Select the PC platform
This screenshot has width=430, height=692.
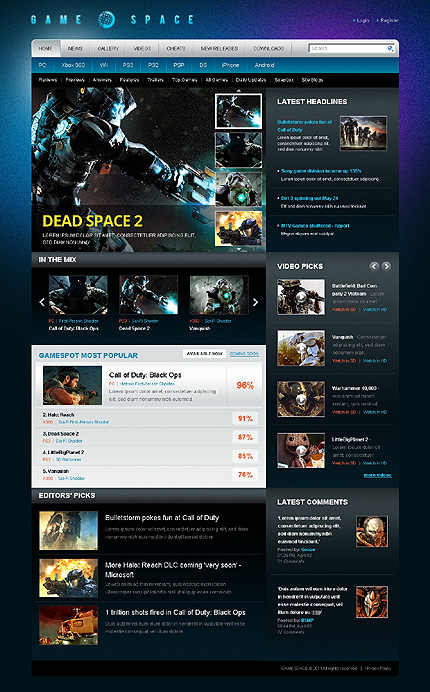click(x=42, y=65)
